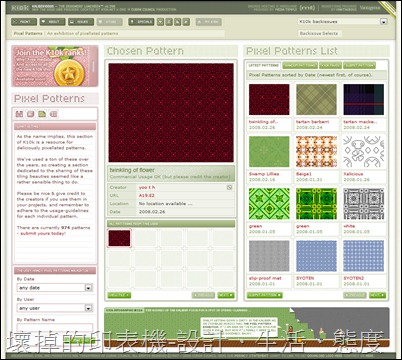Click the gold star medal icon

point(68,73)
